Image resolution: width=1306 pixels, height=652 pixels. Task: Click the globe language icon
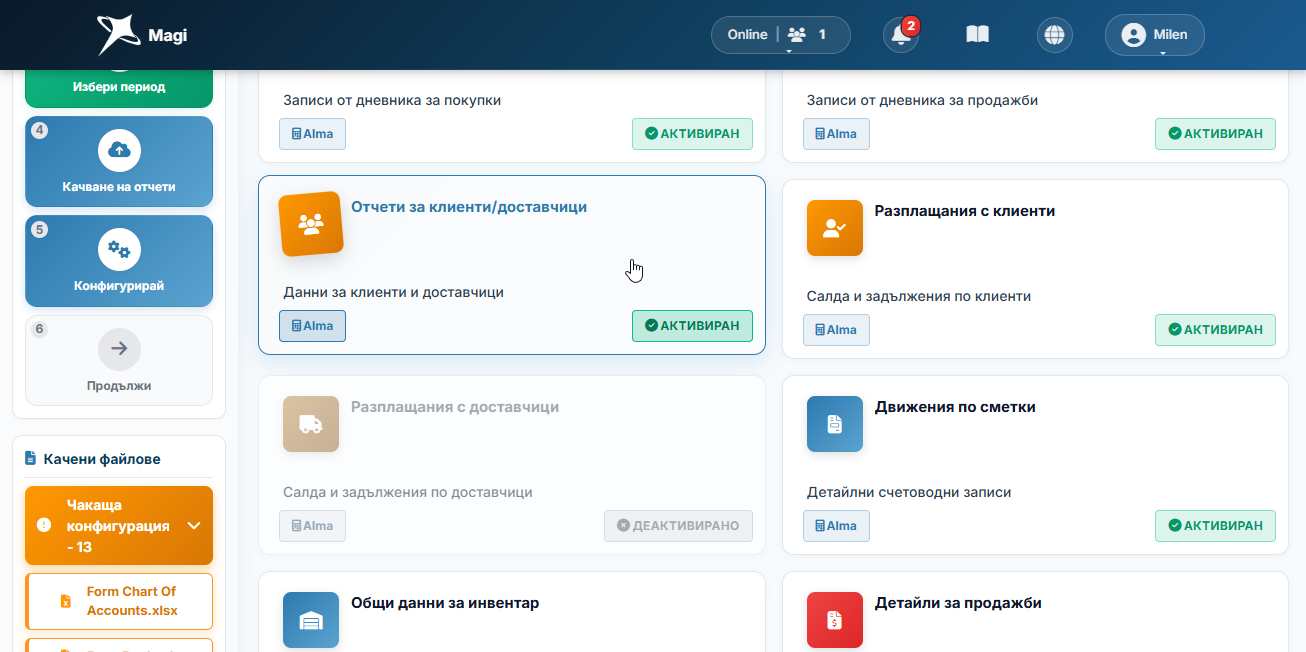1054,35
